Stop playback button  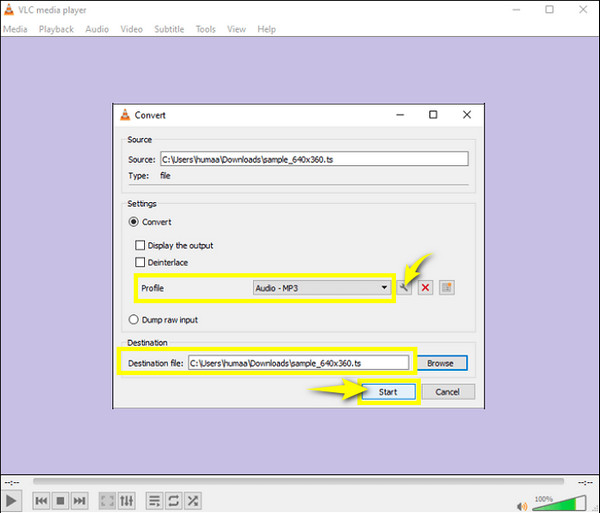pyautogui.click(x=60, y=500)
